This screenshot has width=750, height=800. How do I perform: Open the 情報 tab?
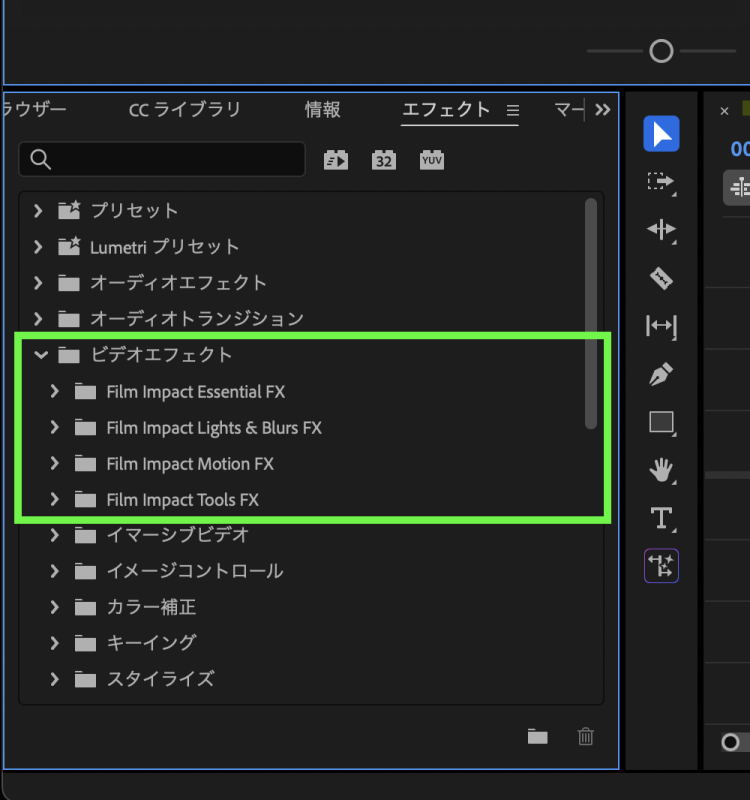322,110
